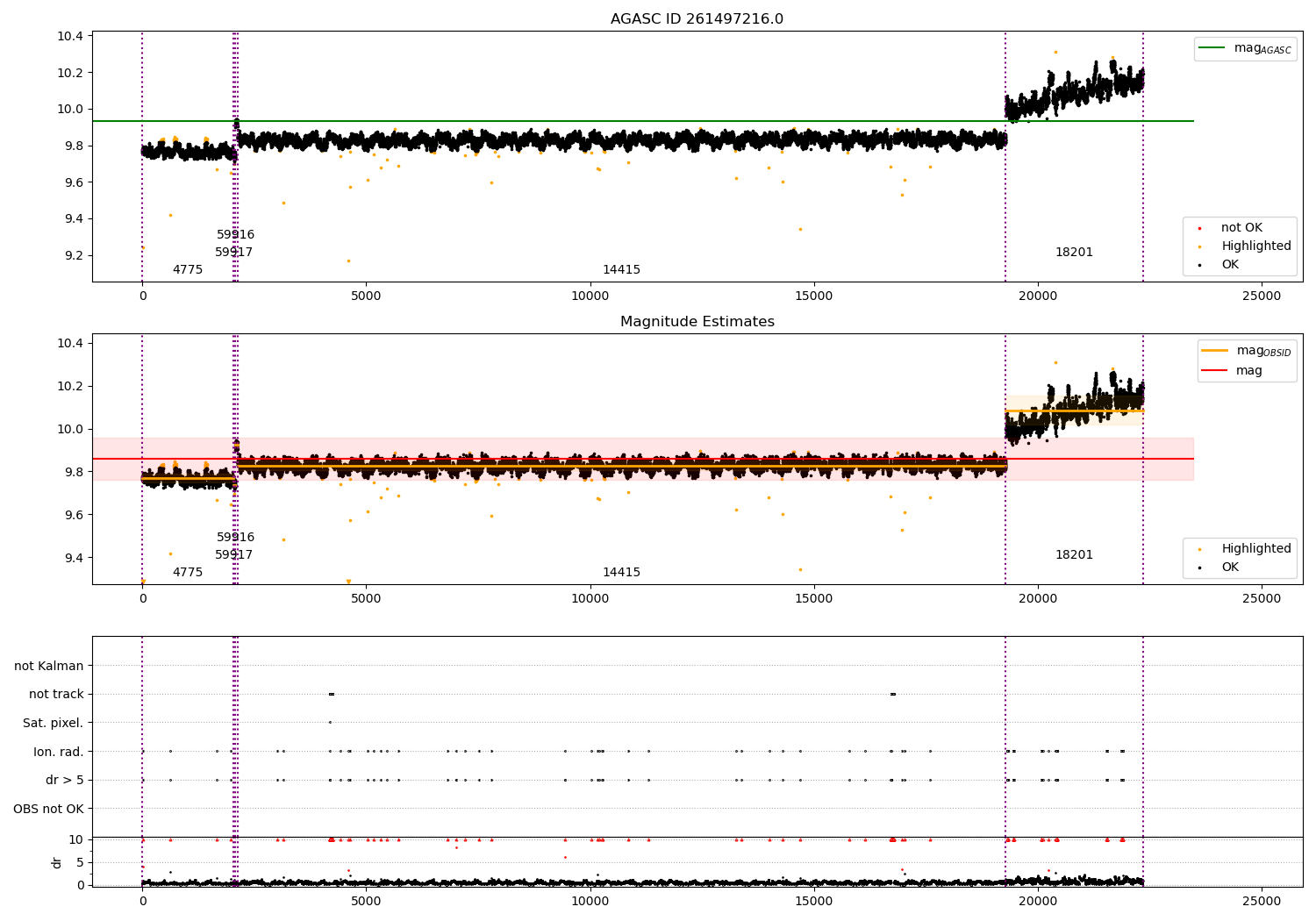Click the 'Sat. pixel.' flag row label
This screenshot has width=1316, height=921.
pyautogui.click(x=54, y=723)
